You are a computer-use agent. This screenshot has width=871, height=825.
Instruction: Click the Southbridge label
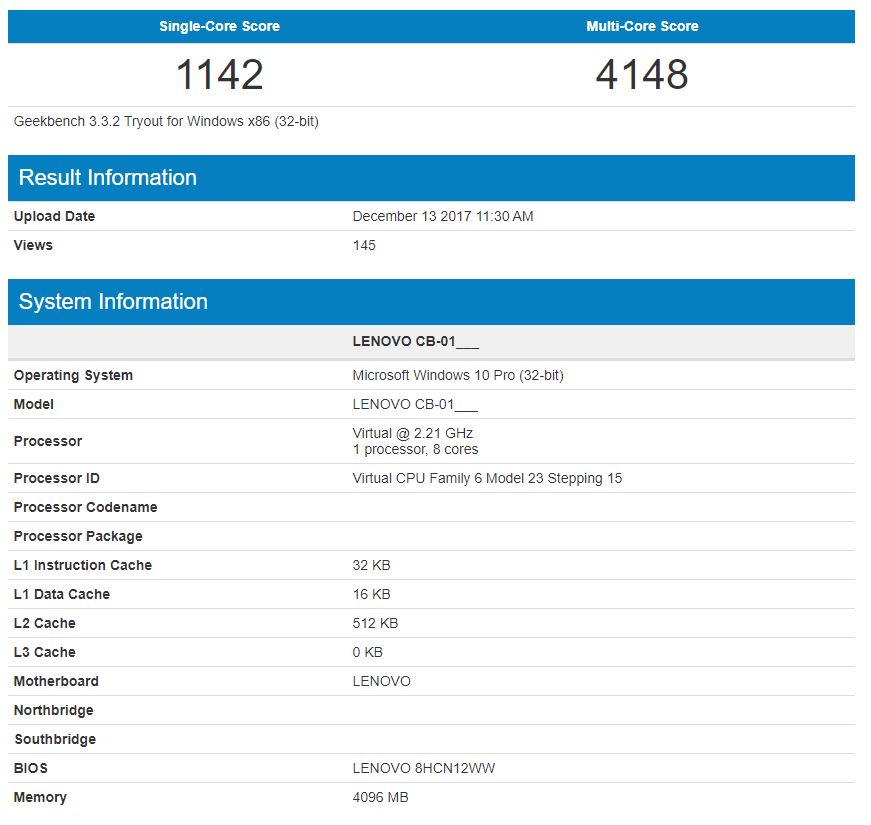[x=54, y=739]
